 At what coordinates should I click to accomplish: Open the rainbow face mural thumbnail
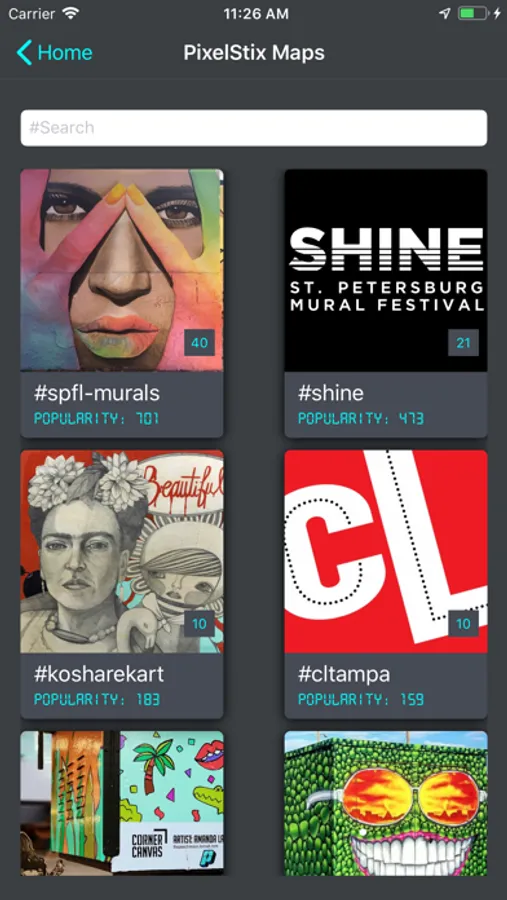click(x=122, y=270)
